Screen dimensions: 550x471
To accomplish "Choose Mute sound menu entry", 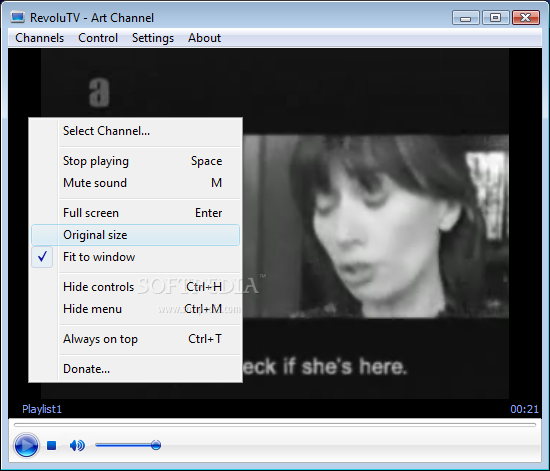I will point(135,183).
